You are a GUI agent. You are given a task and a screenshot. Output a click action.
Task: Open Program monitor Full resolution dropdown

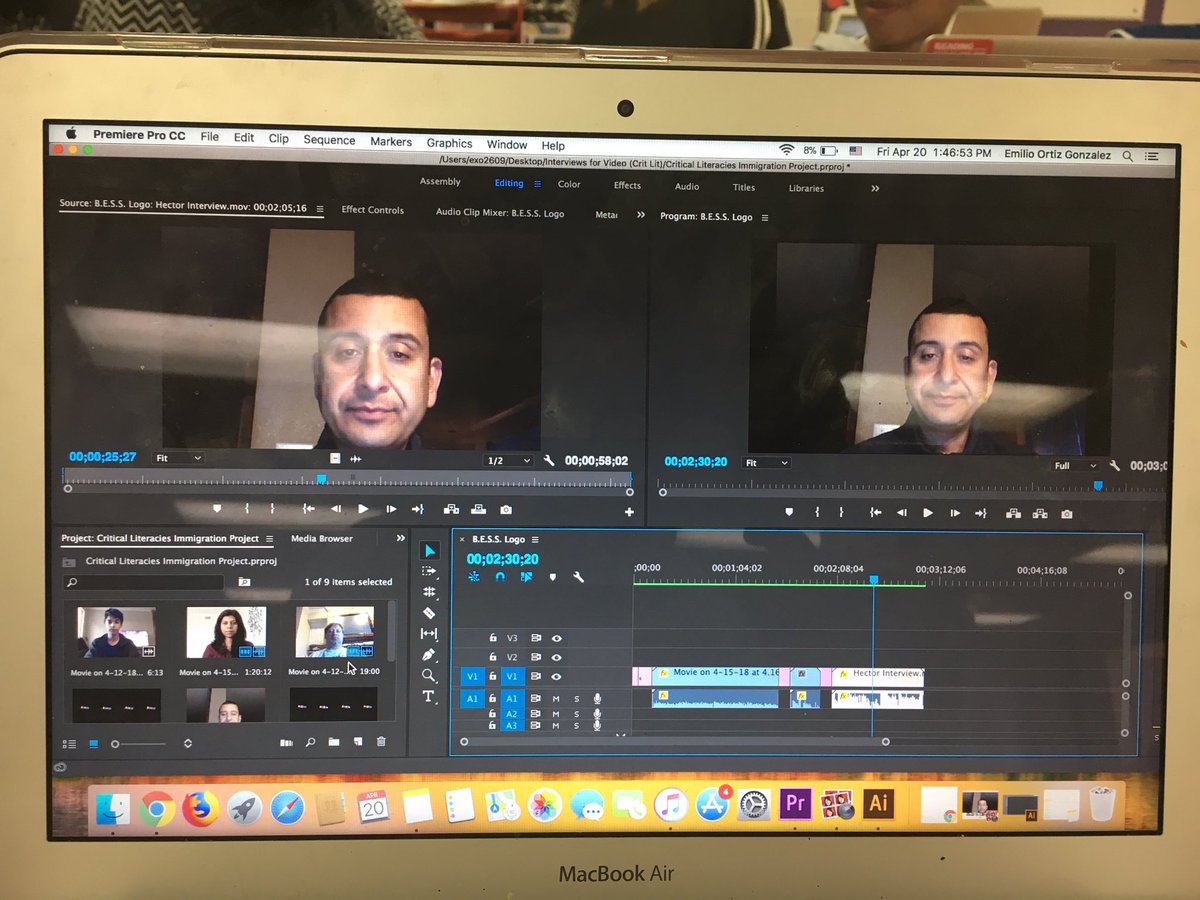point(1076,466)
